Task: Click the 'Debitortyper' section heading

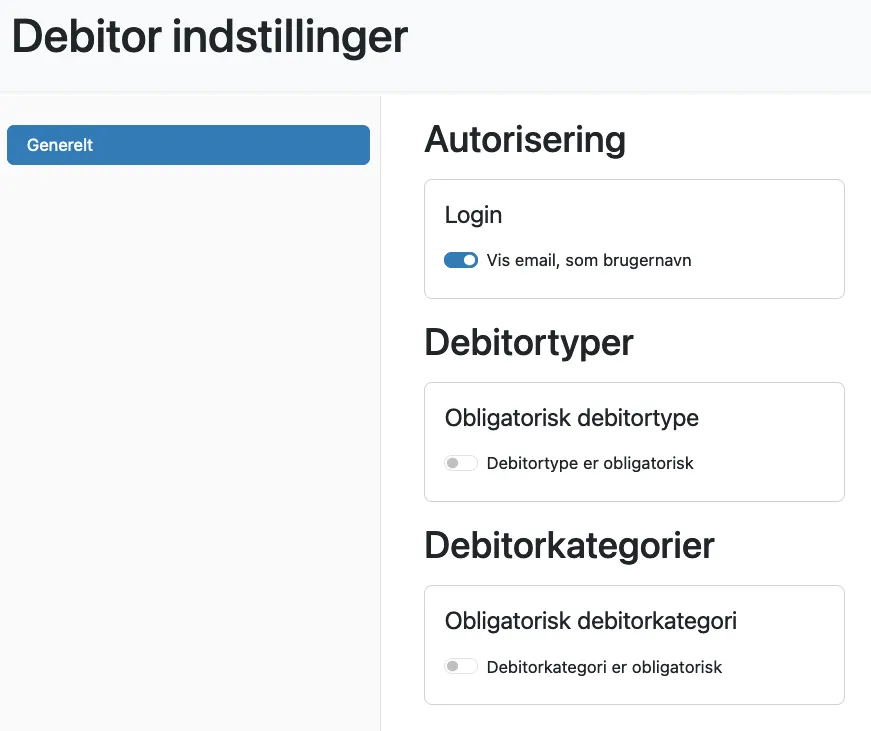Action: click(x=529, y=343)
